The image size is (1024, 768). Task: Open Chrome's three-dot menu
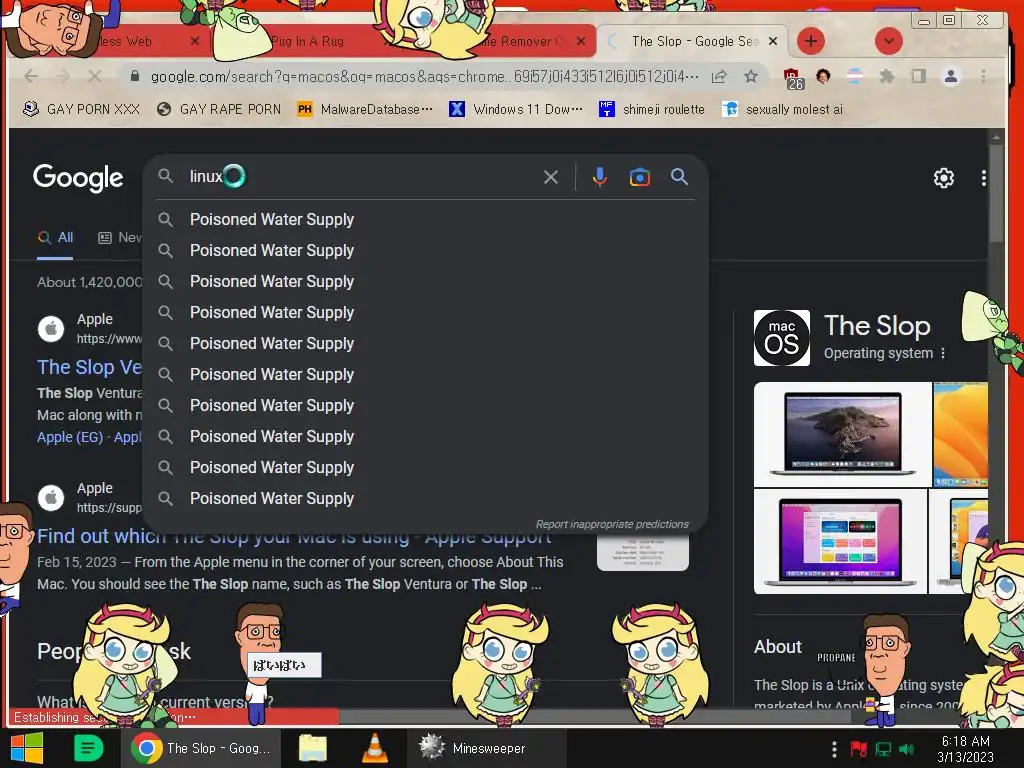click(983, 76)
